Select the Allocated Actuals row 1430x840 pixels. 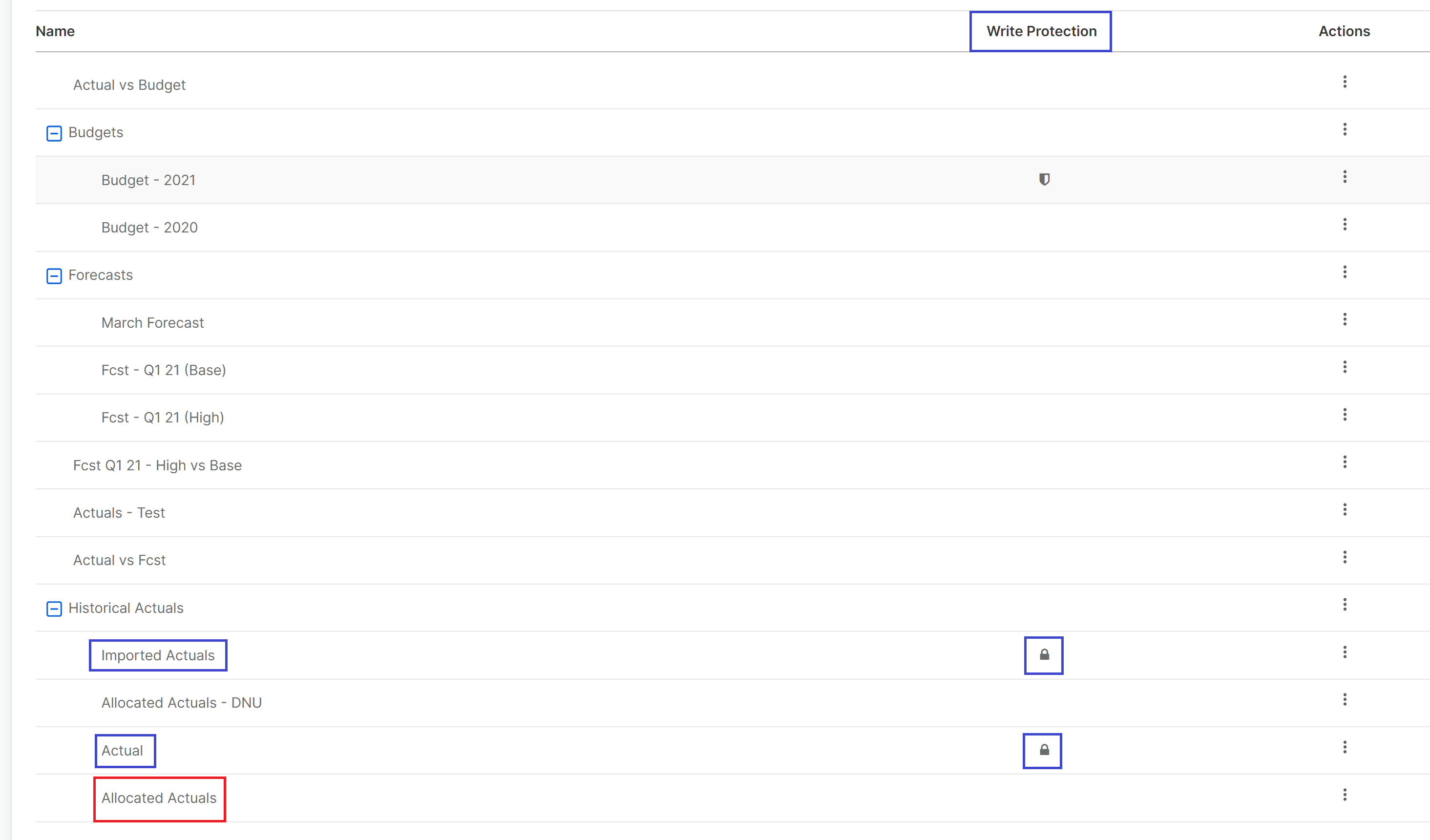coord(159,798)
